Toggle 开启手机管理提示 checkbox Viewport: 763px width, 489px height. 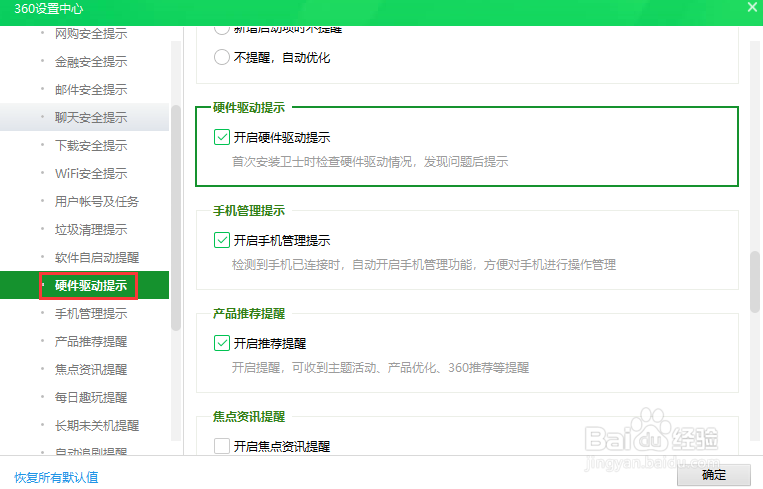coord(222,240)
